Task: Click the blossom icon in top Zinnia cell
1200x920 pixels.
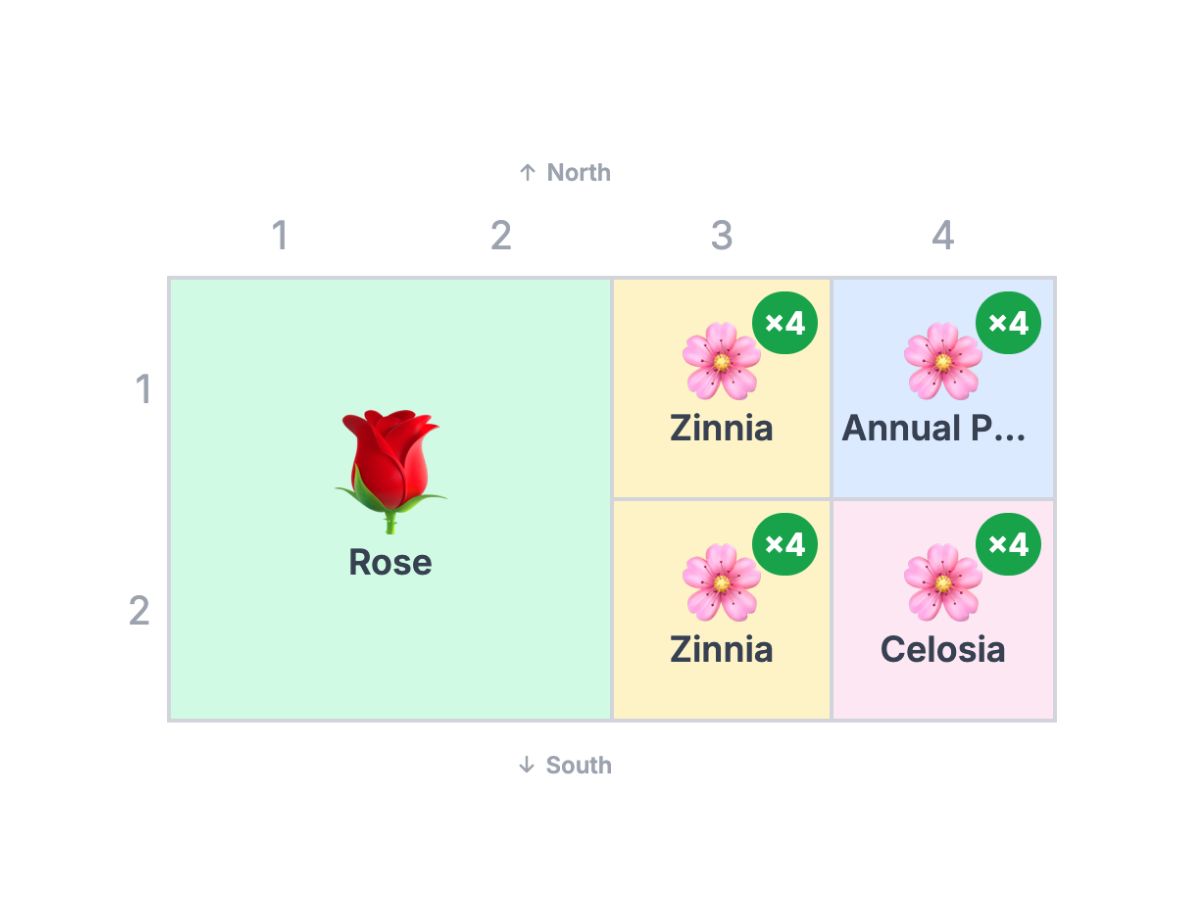Action: click(722, 361)
